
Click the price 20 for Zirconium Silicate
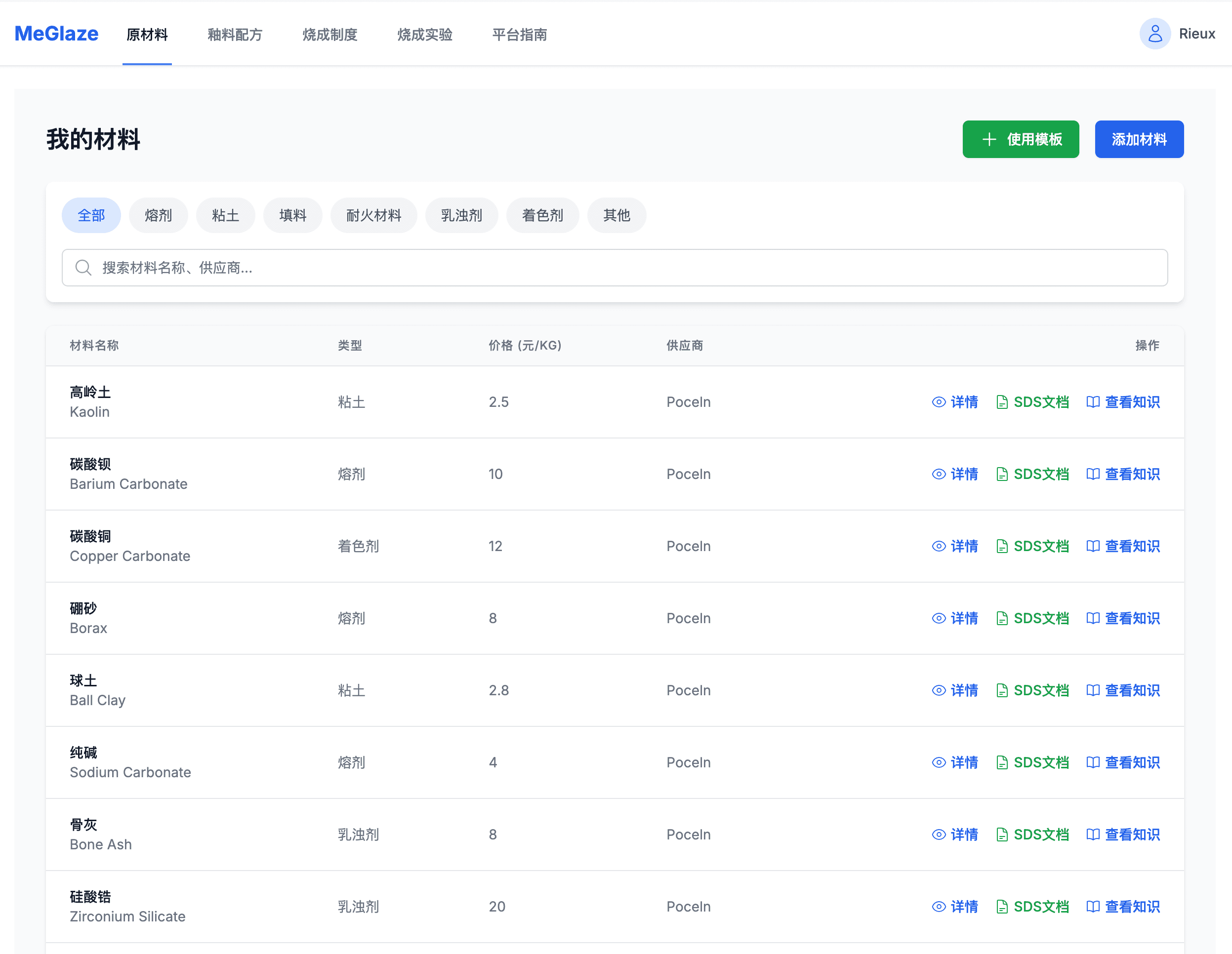coord(497,907)
